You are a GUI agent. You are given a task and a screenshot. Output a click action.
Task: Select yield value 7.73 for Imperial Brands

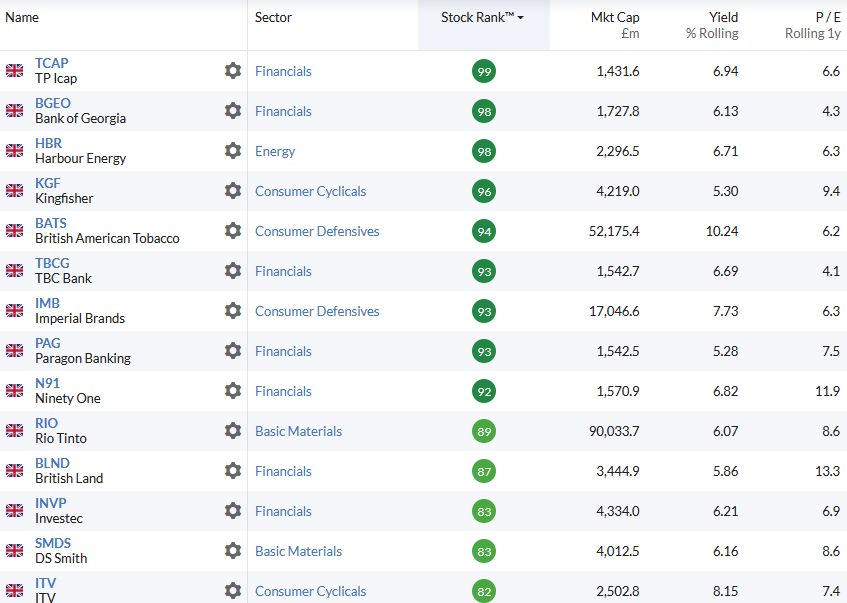725,311
